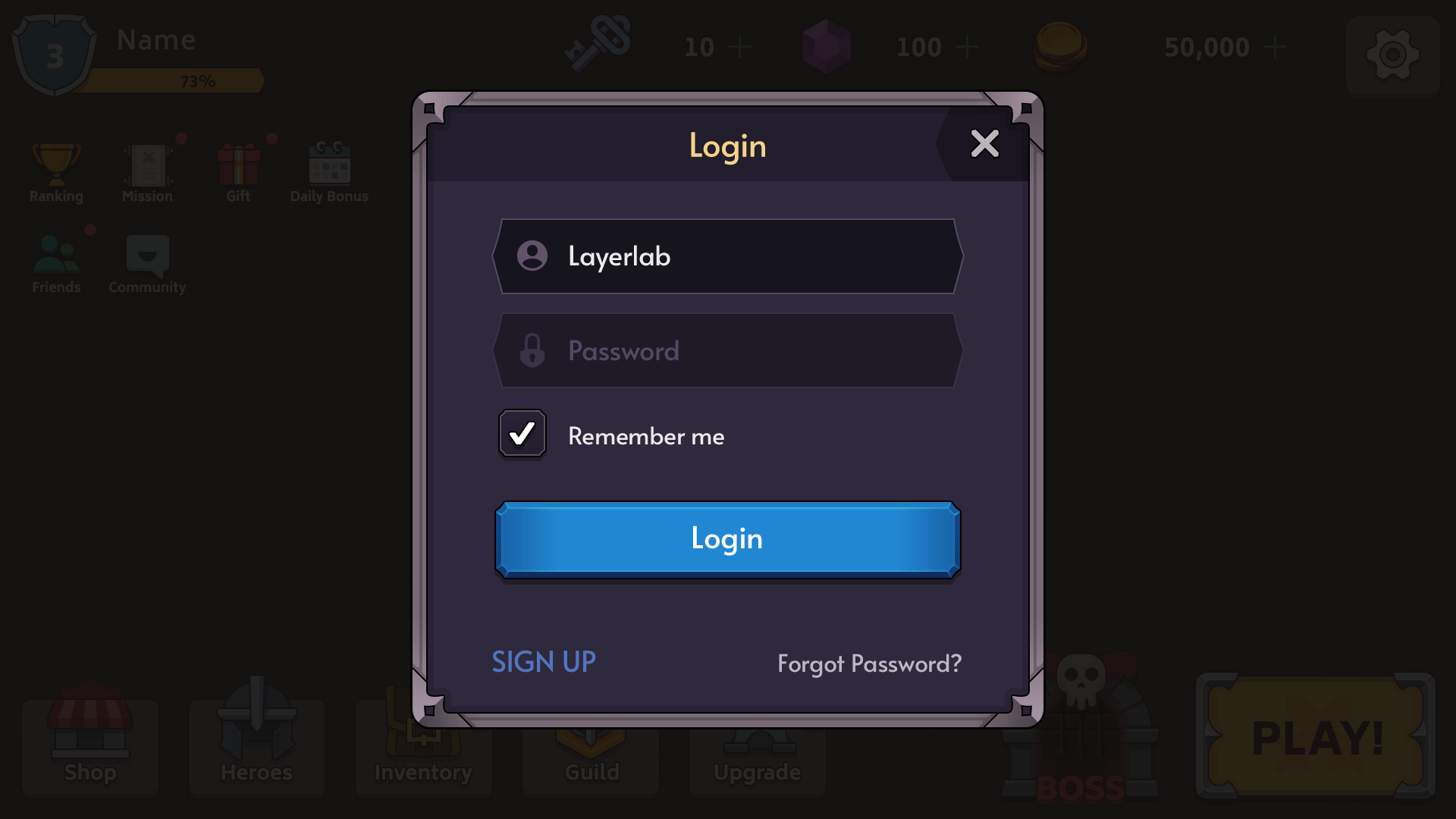Uncheck the Remember me checkbox
Screen dimensions: 1456x819
[x=522, y=434]
